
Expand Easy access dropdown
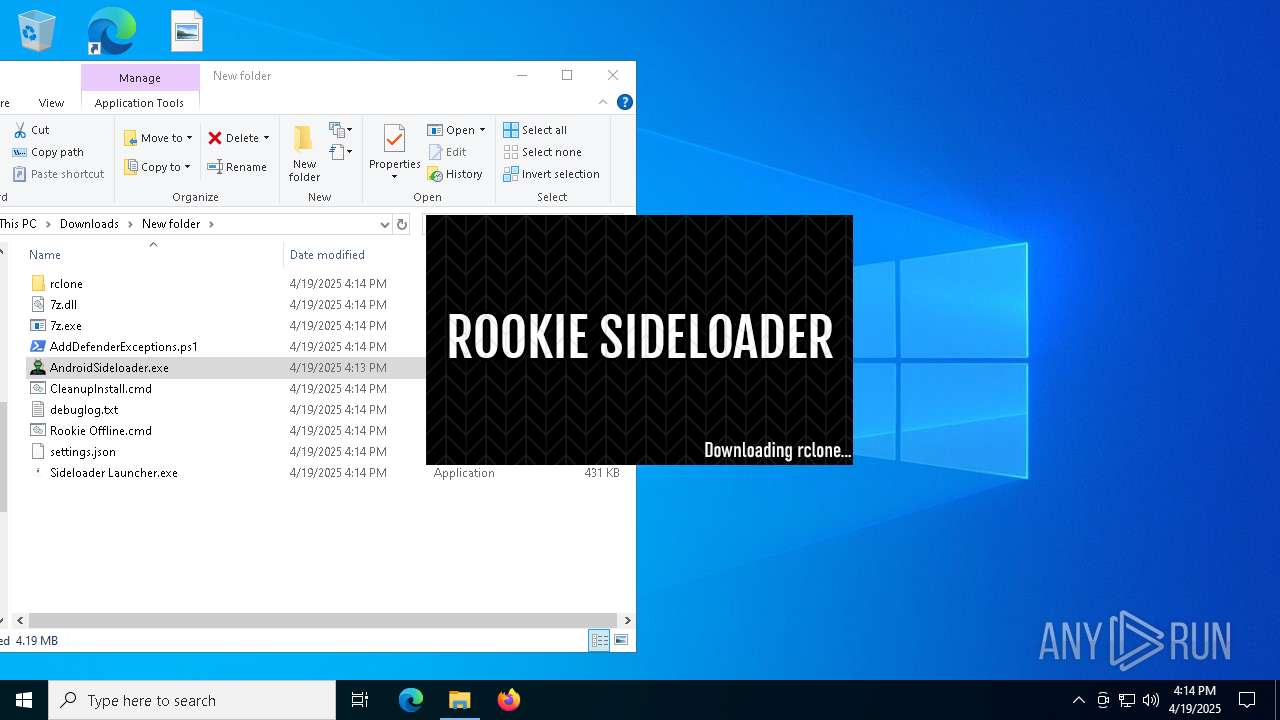pos(341,152)
